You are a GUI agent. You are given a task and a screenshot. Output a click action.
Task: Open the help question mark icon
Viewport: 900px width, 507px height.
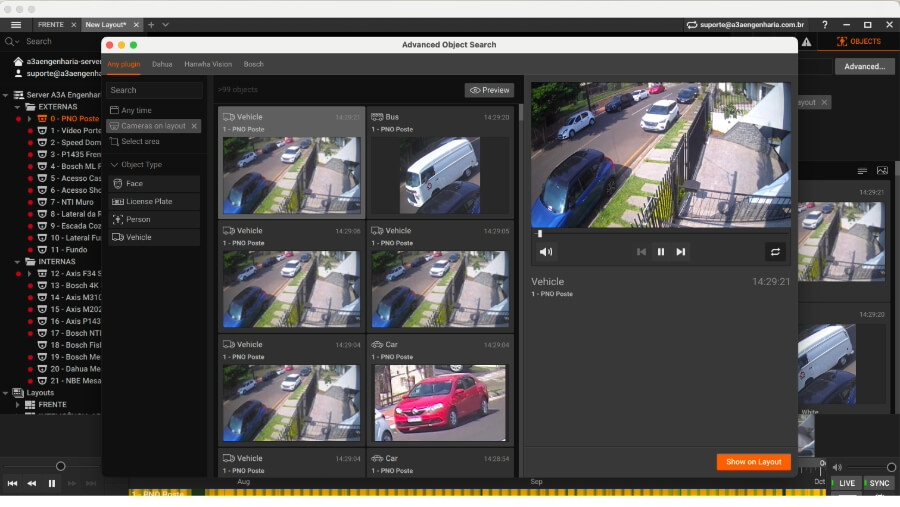(825, 25)
